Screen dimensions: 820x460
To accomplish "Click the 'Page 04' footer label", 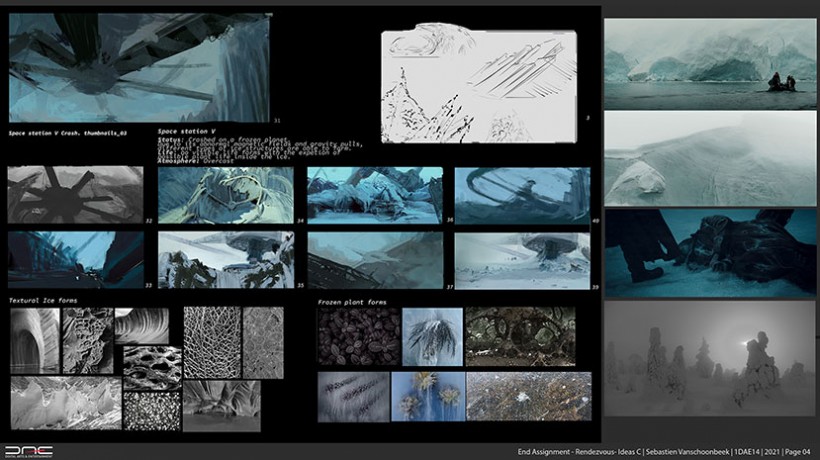I will [798, 452].
